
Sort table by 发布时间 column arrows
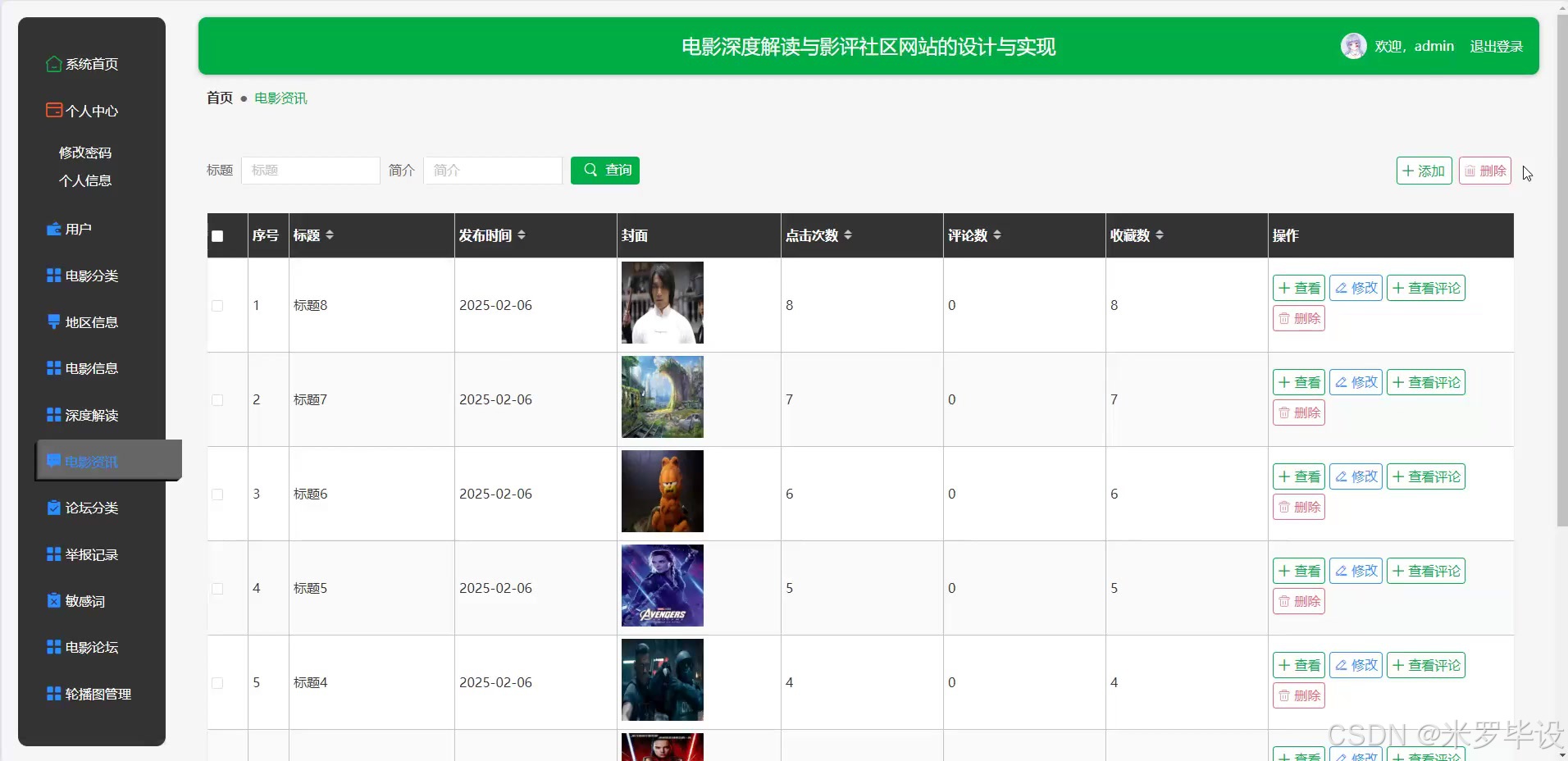pos(522,235)
